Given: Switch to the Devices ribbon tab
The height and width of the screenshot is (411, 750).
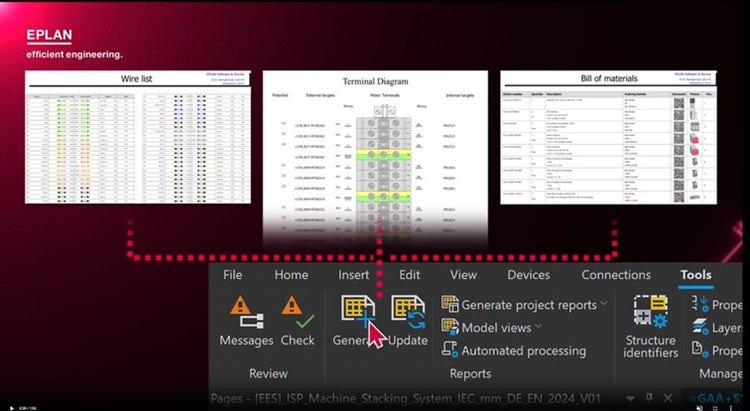Looking at the screenshot, I should 529,275.
